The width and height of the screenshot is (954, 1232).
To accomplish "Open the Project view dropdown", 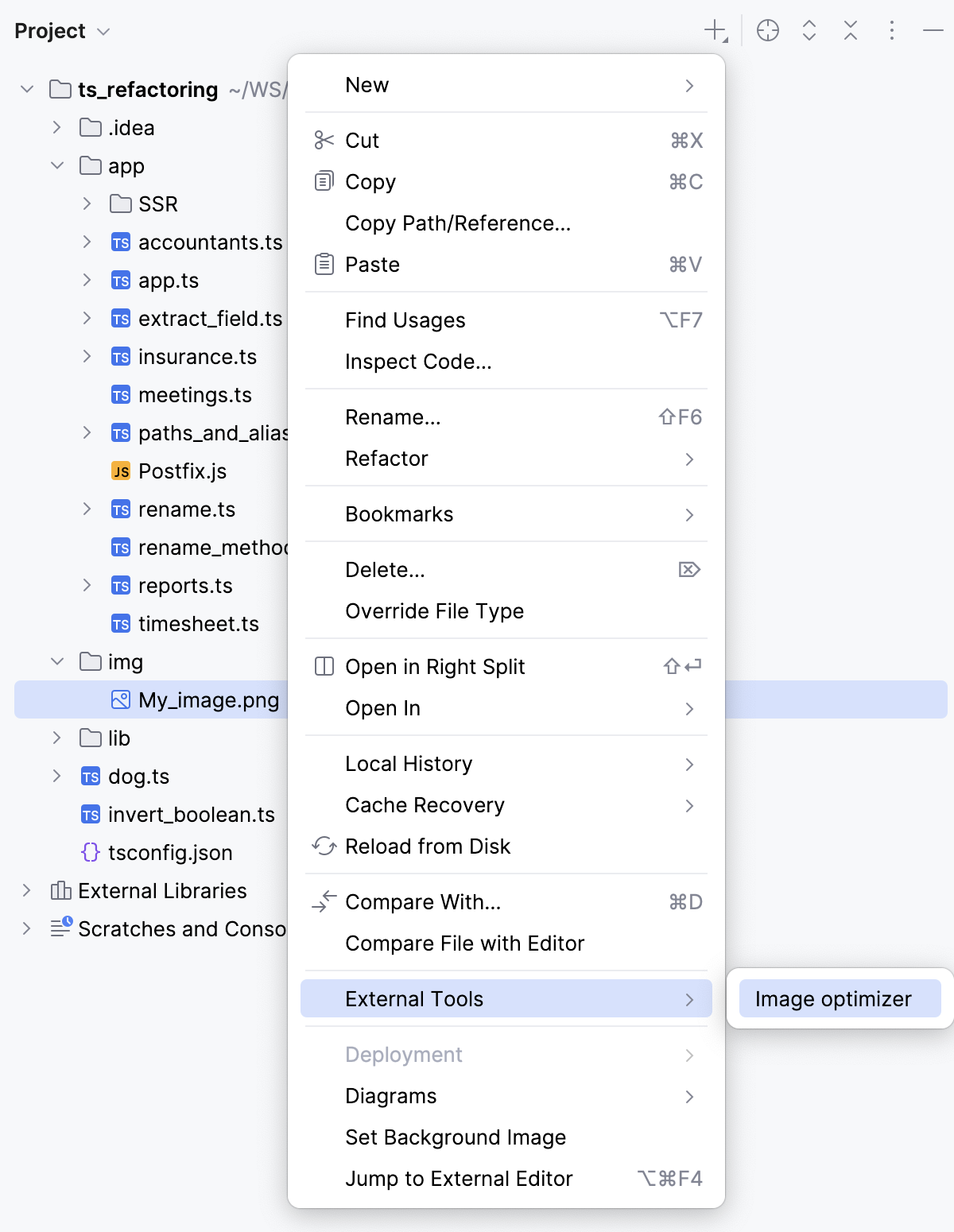I will point(102,31).
